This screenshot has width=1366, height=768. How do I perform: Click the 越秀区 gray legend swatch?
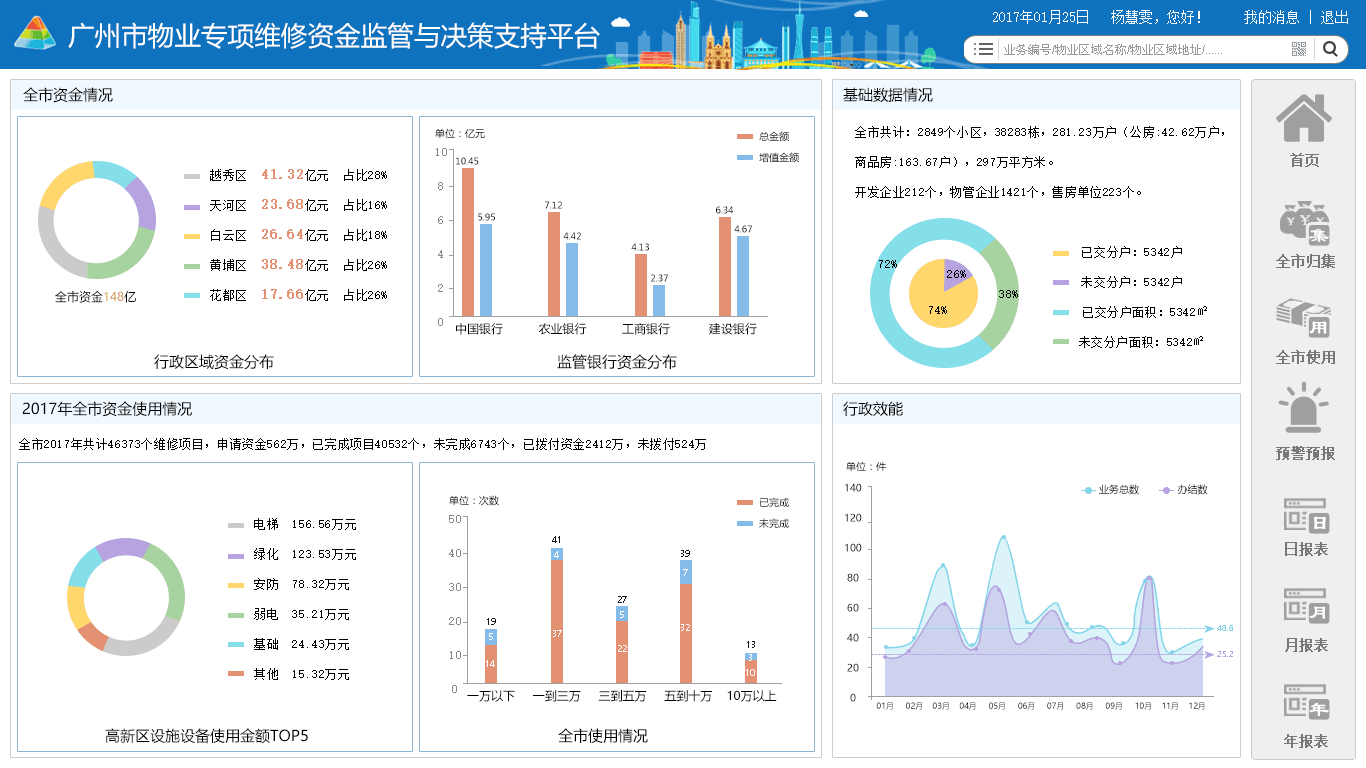click(x=192, y=176)
